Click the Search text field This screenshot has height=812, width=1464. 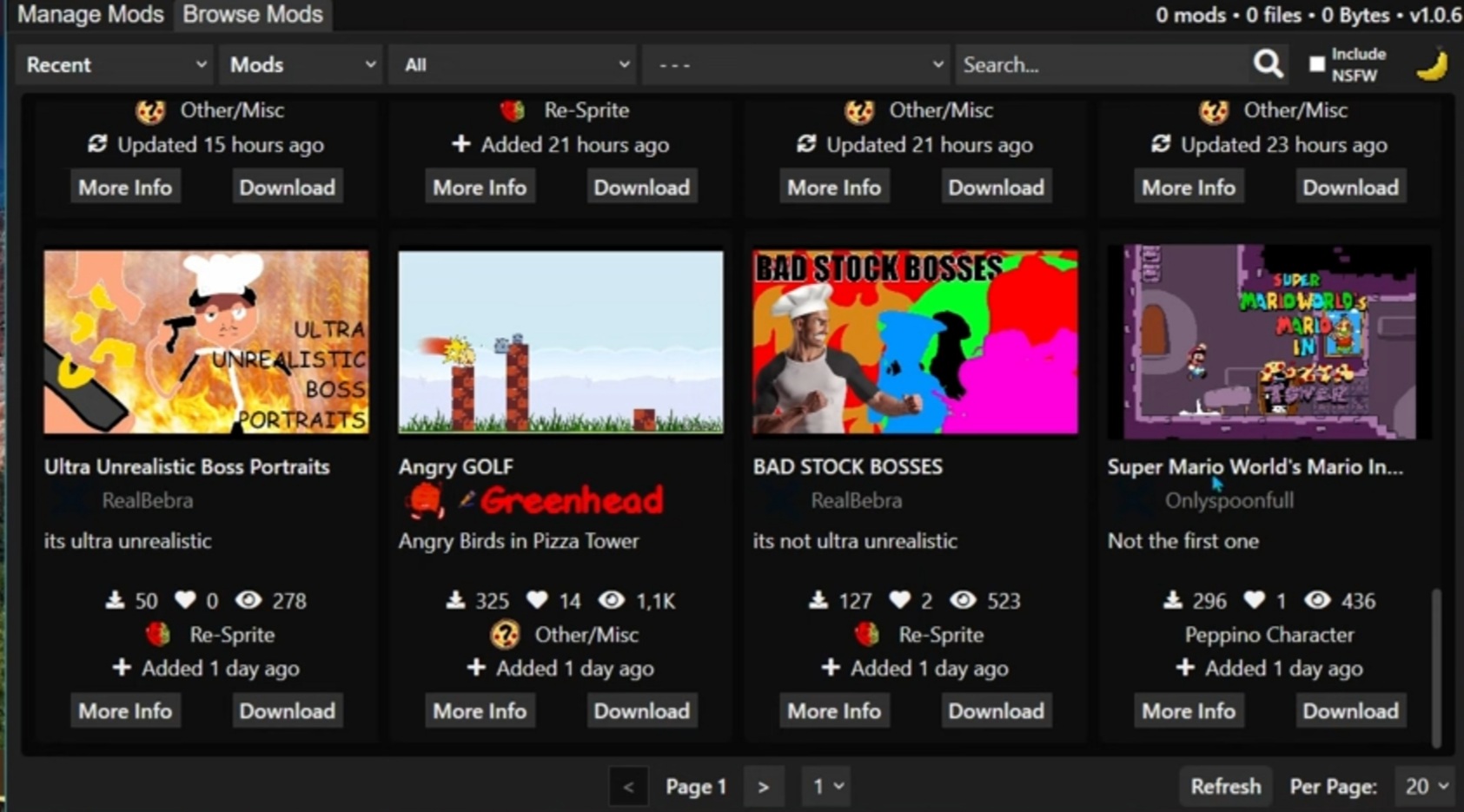tap(1102, 64)
